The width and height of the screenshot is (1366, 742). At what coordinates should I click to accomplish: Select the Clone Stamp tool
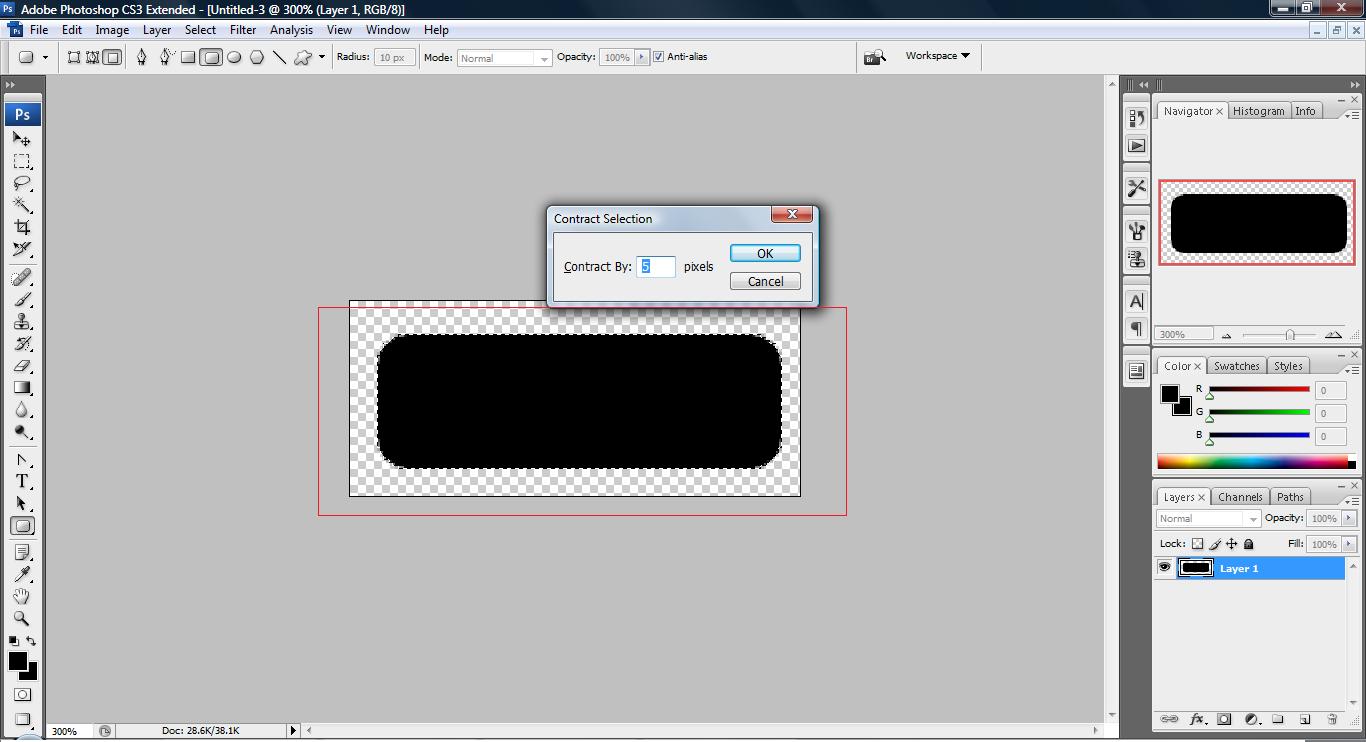point(22,322)
